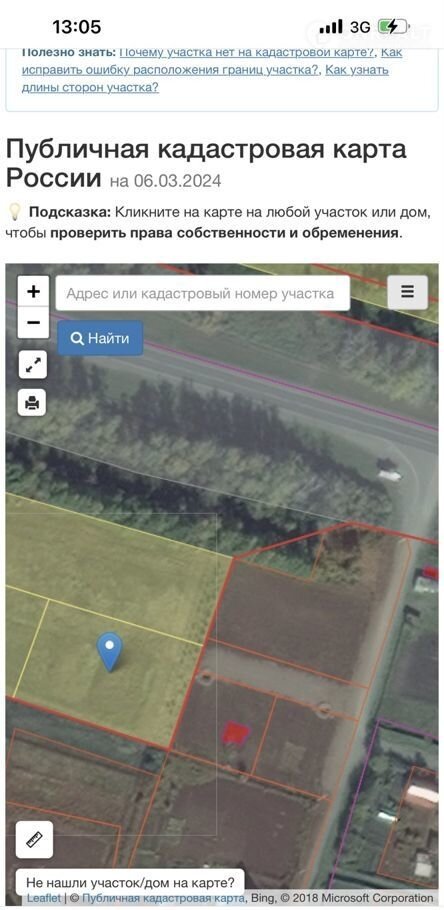The width and height of the screenshot is (444, 910).
Task: Toggle fullscreen map view
Action: click(33, 364)
